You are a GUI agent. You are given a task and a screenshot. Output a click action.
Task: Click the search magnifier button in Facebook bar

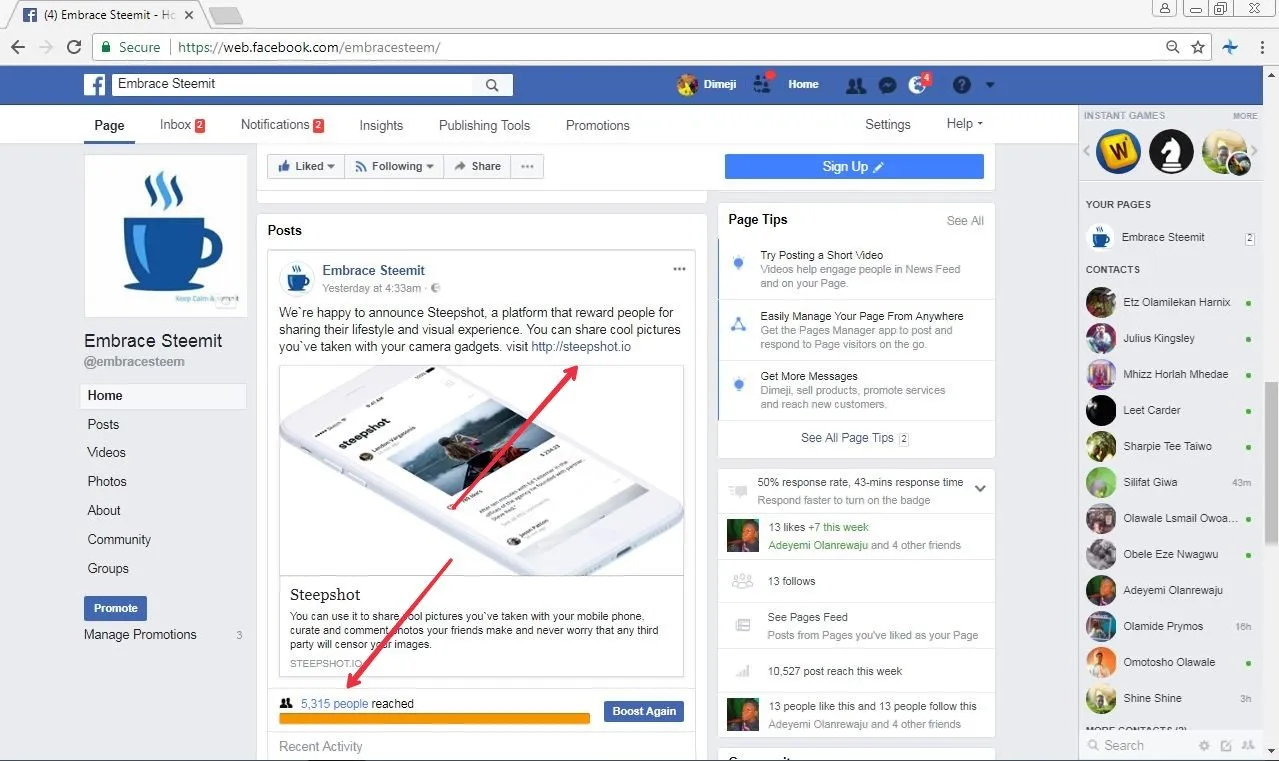coord(492,85)
